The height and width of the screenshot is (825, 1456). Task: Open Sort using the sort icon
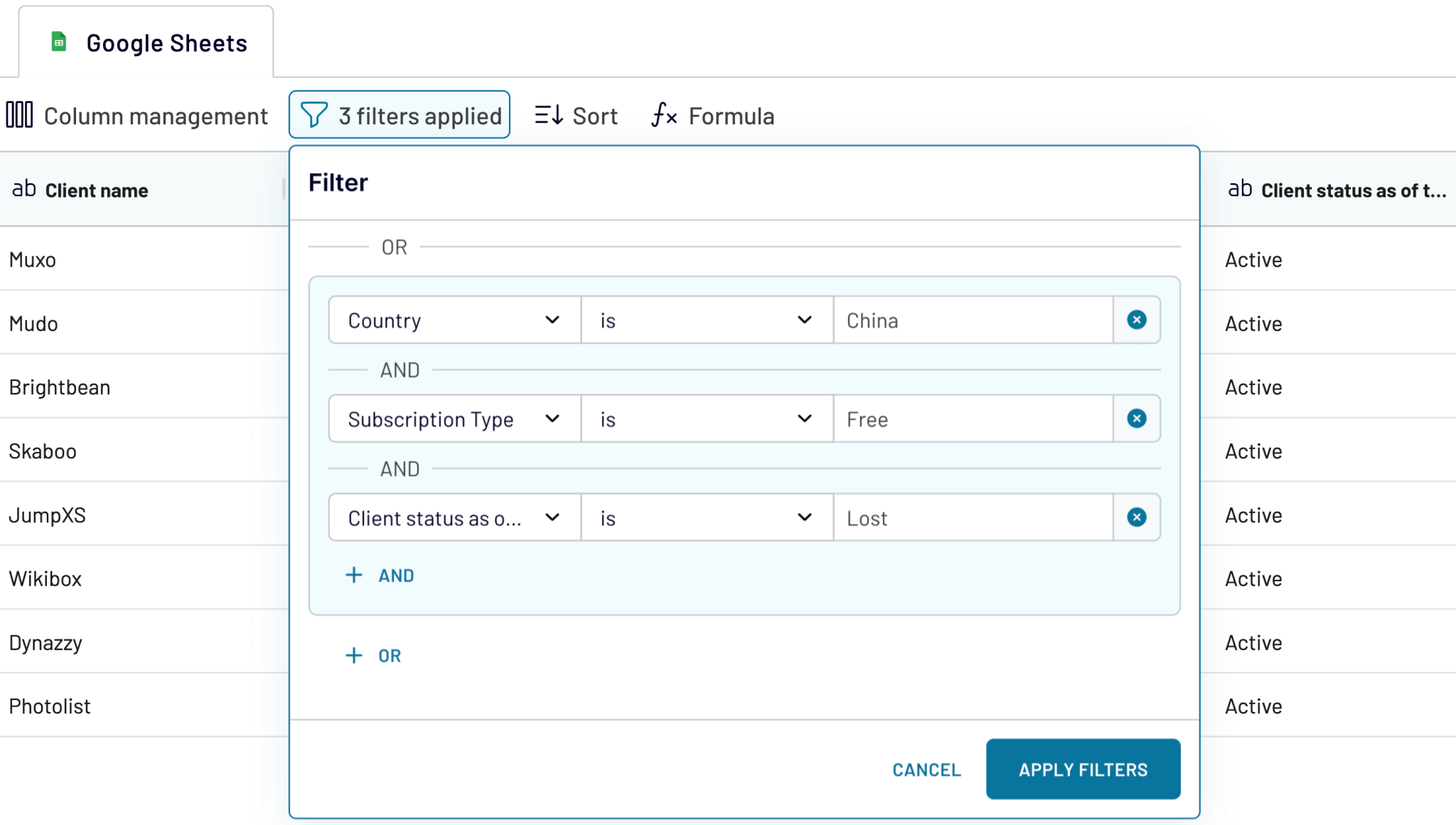click(548, 114)
